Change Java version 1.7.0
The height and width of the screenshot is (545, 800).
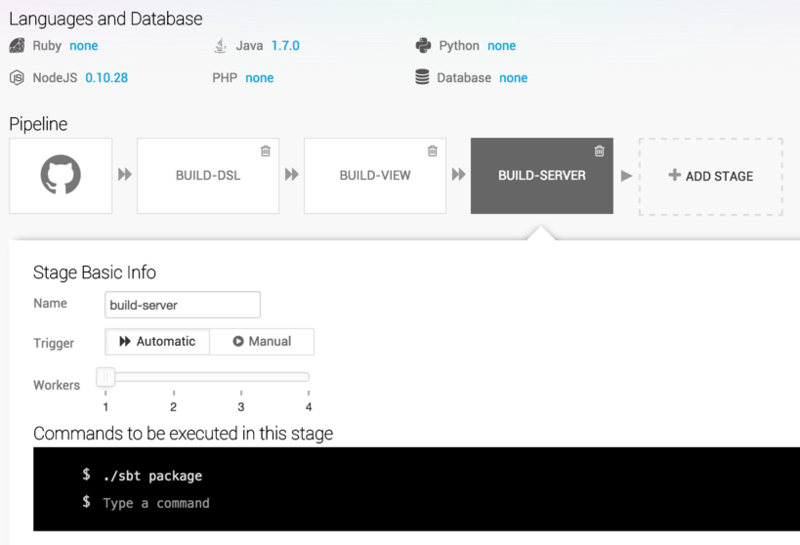pos(285,46)
